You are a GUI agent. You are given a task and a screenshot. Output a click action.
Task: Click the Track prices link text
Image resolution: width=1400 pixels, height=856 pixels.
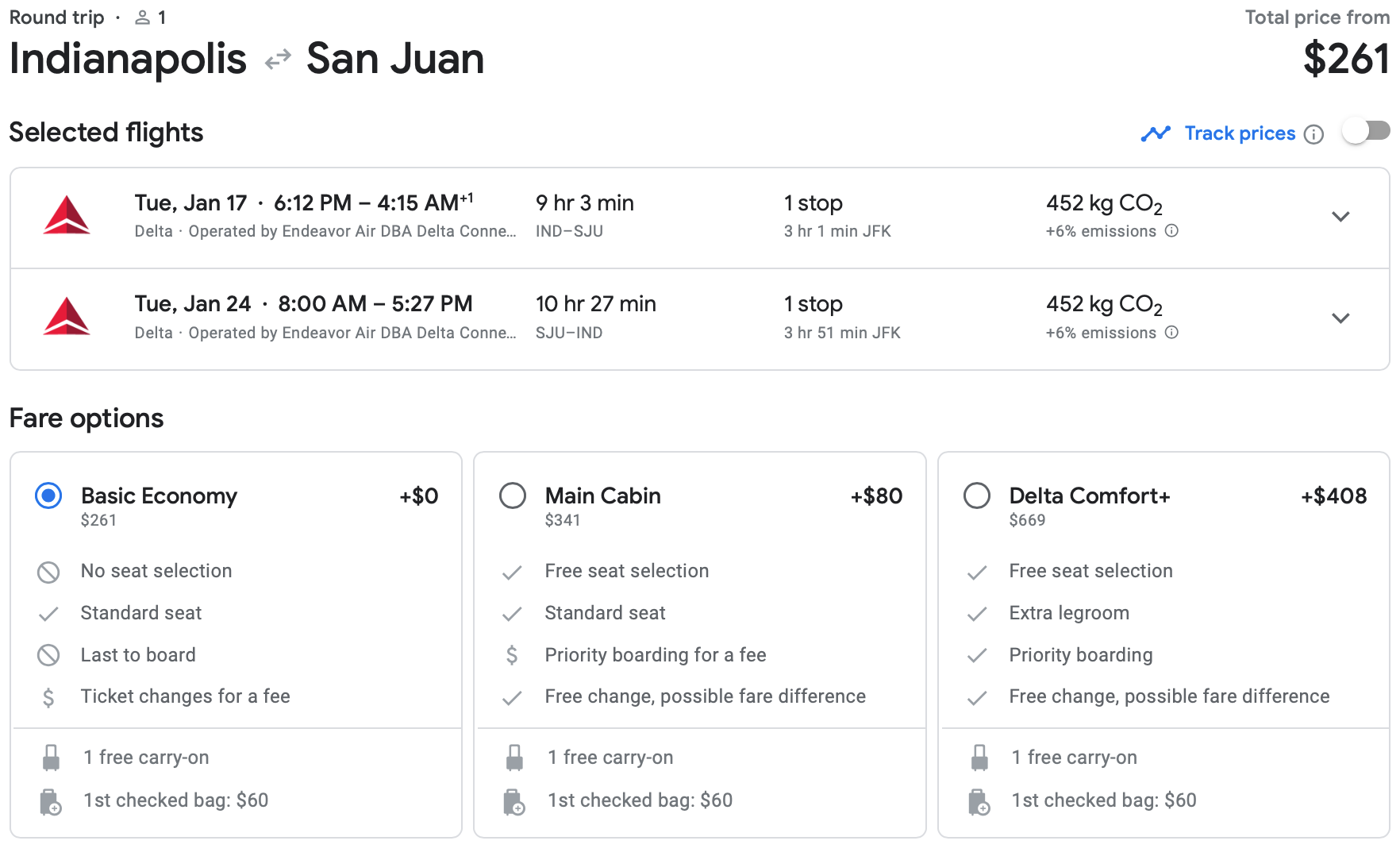coord(1240,133)
